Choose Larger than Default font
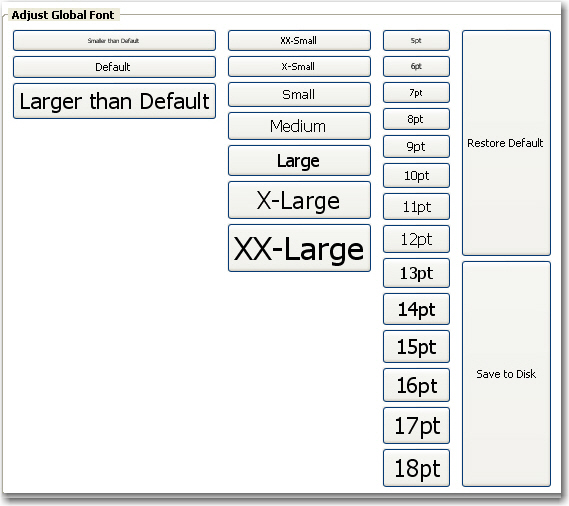569x506 pixels. click(x=114, y=101)
